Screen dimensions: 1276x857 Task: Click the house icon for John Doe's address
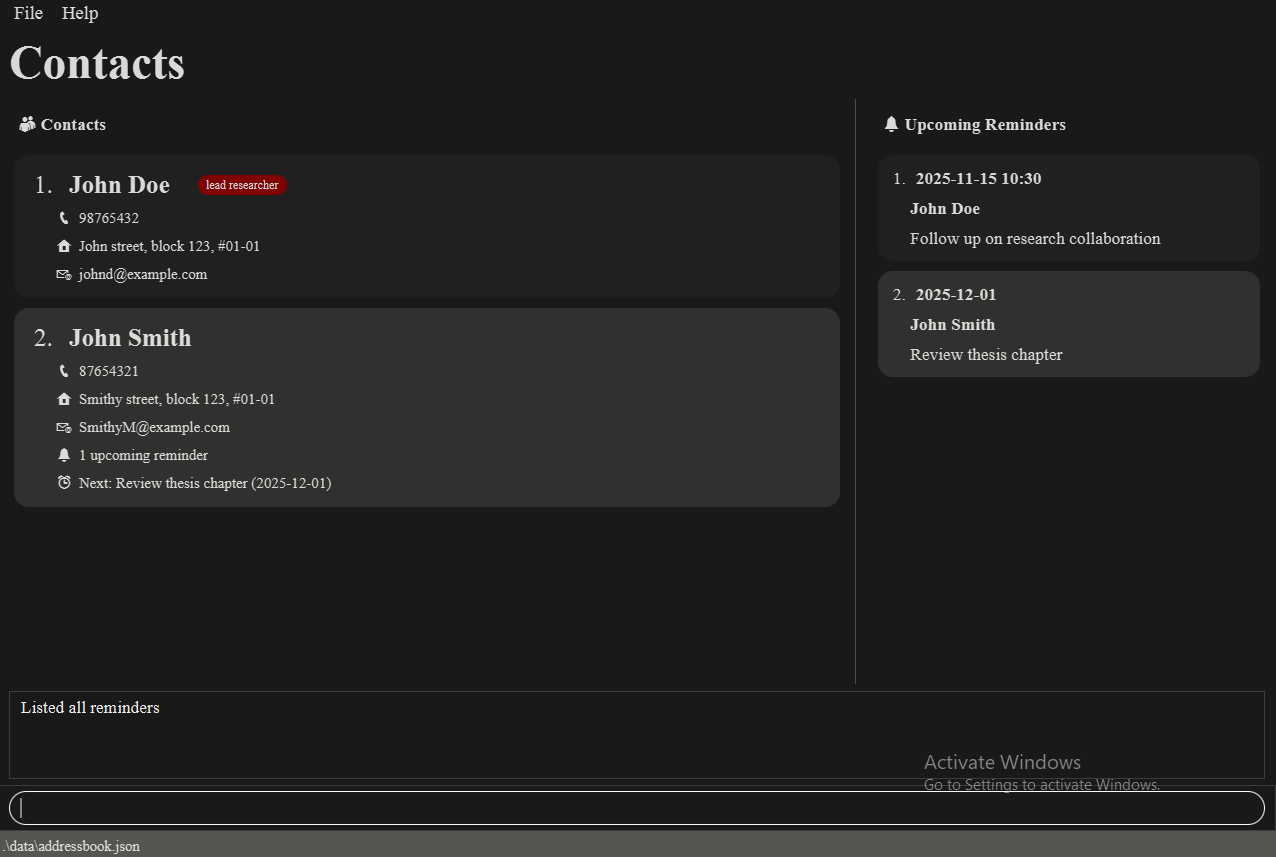click(x=64, y=246)
